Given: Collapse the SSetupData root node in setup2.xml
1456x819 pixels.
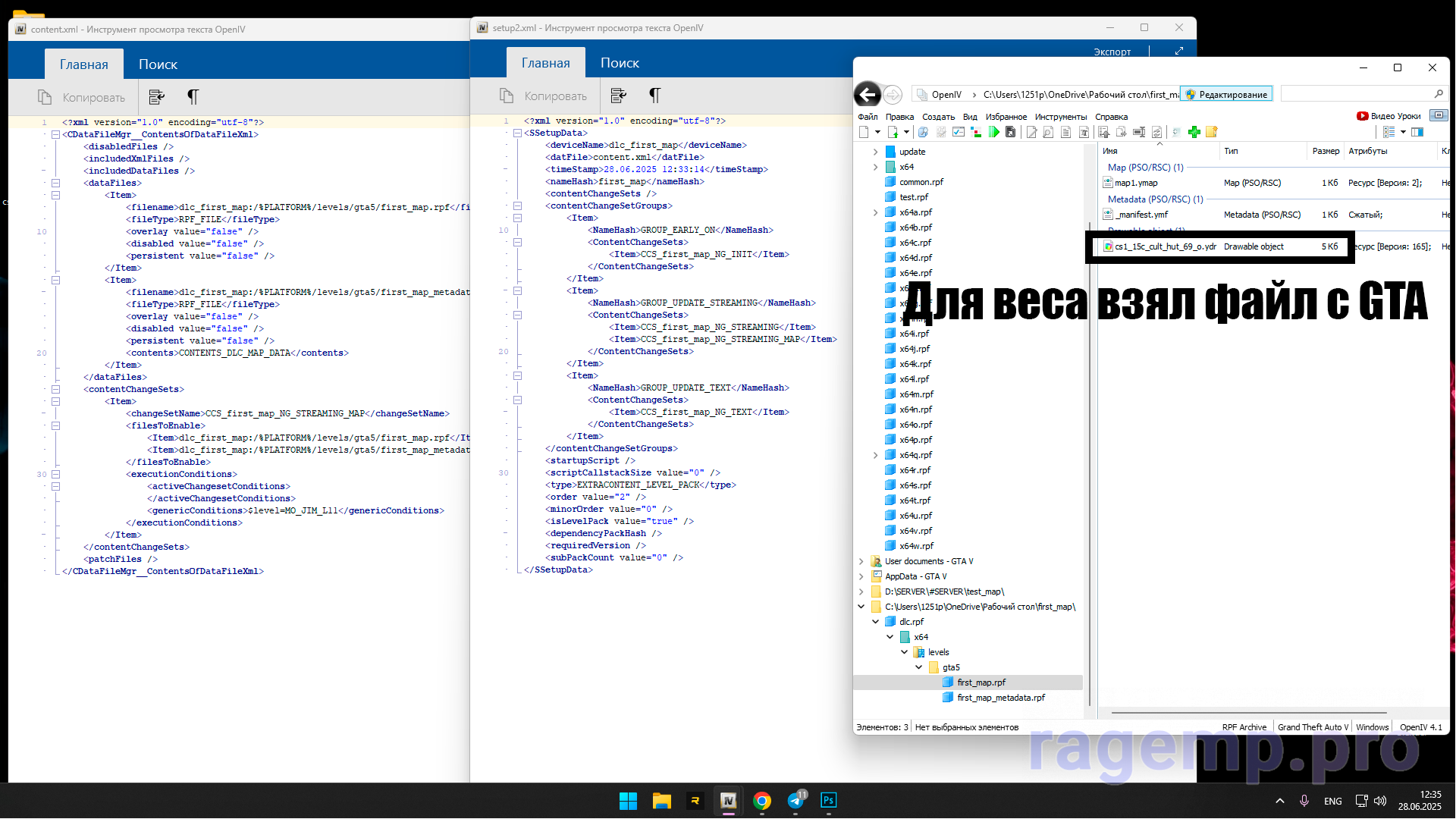Looking at the screenshot, I should coord(517,133).
